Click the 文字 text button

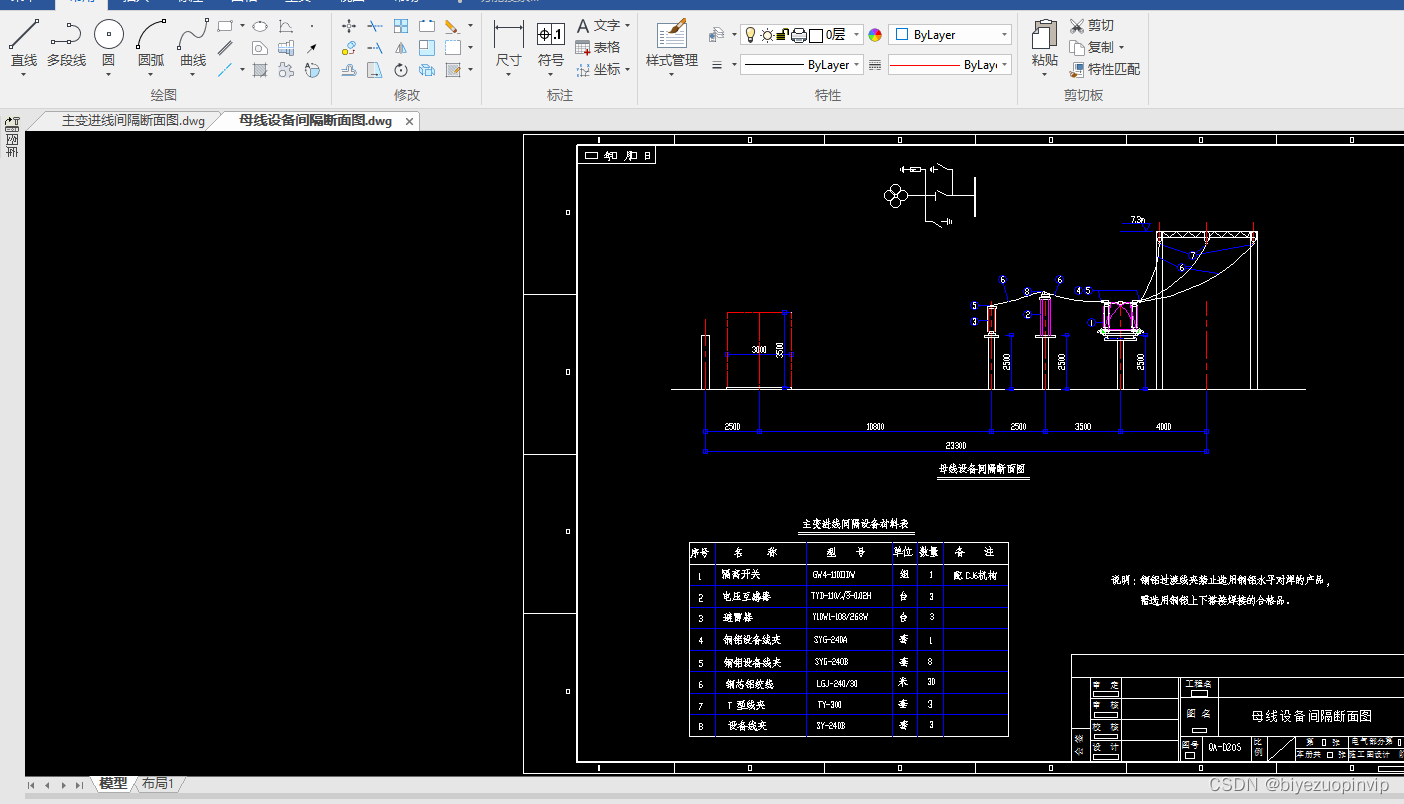click(x=598, y=26)
